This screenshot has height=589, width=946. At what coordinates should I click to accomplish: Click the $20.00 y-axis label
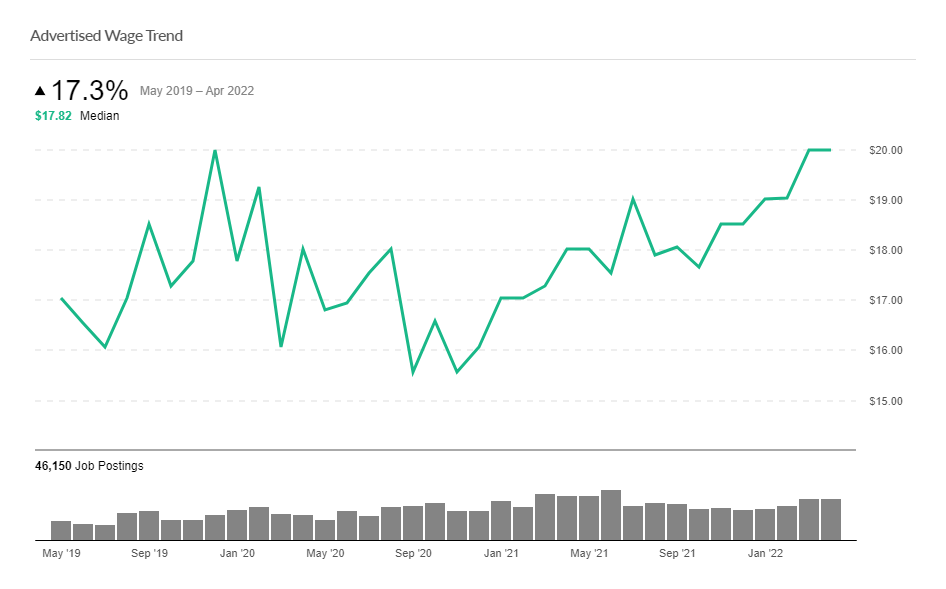pos(885,150)
